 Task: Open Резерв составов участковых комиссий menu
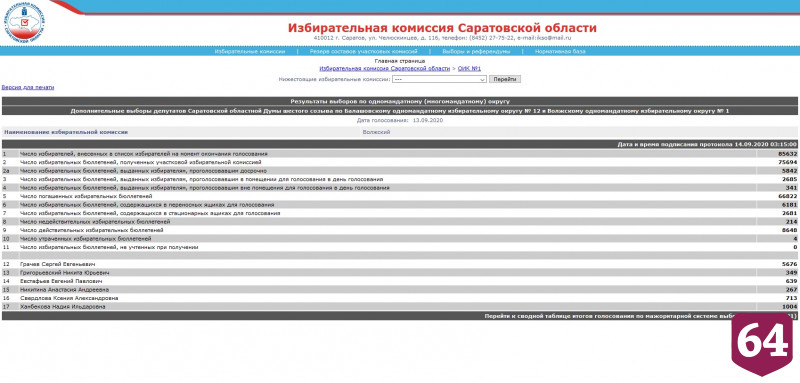click(x=363, y=52)
